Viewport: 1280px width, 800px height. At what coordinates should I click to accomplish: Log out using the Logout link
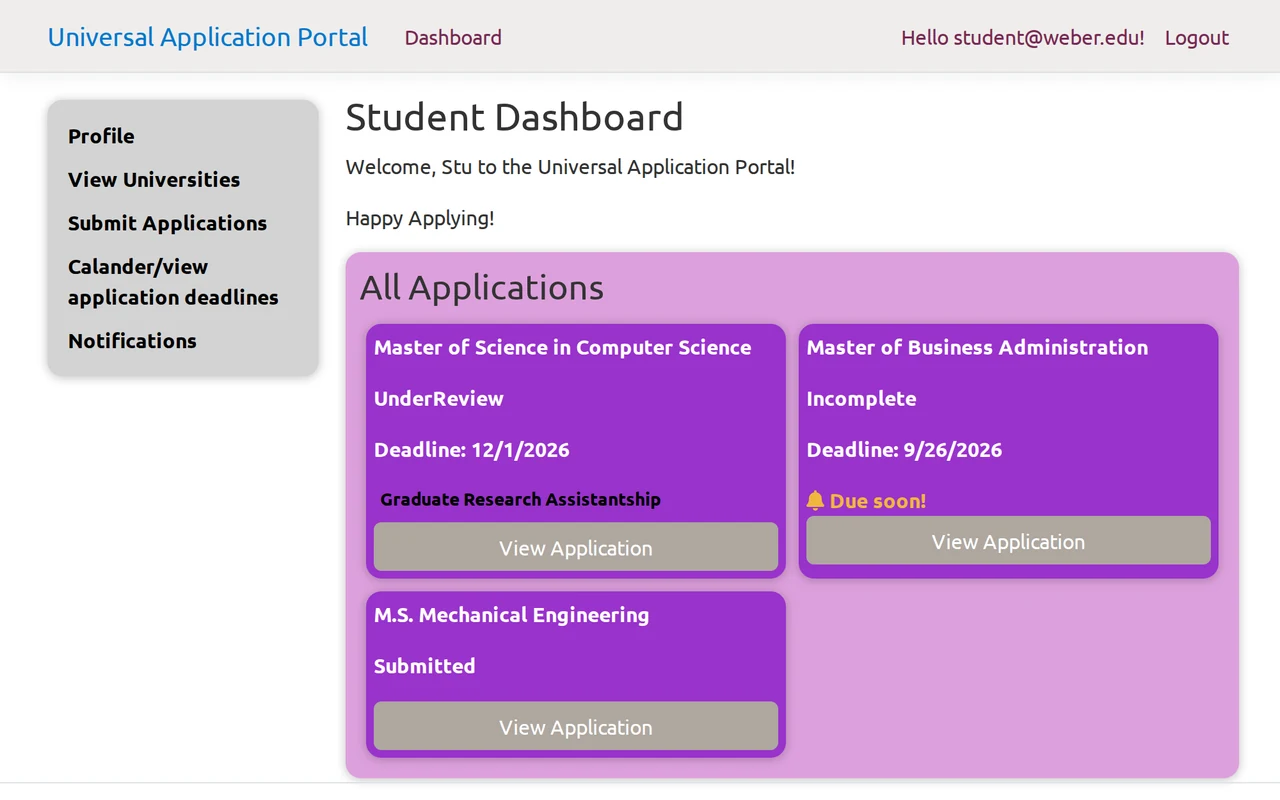click(x=1197, y=37)
